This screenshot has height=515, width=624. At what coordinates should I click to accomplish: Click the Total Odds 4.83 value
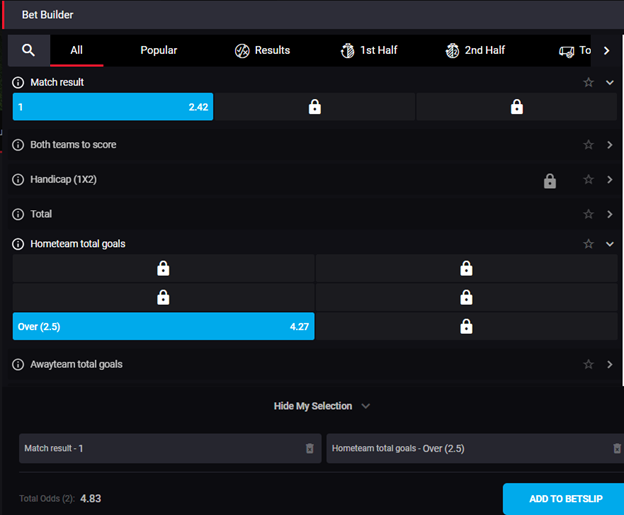pos(90,499)
